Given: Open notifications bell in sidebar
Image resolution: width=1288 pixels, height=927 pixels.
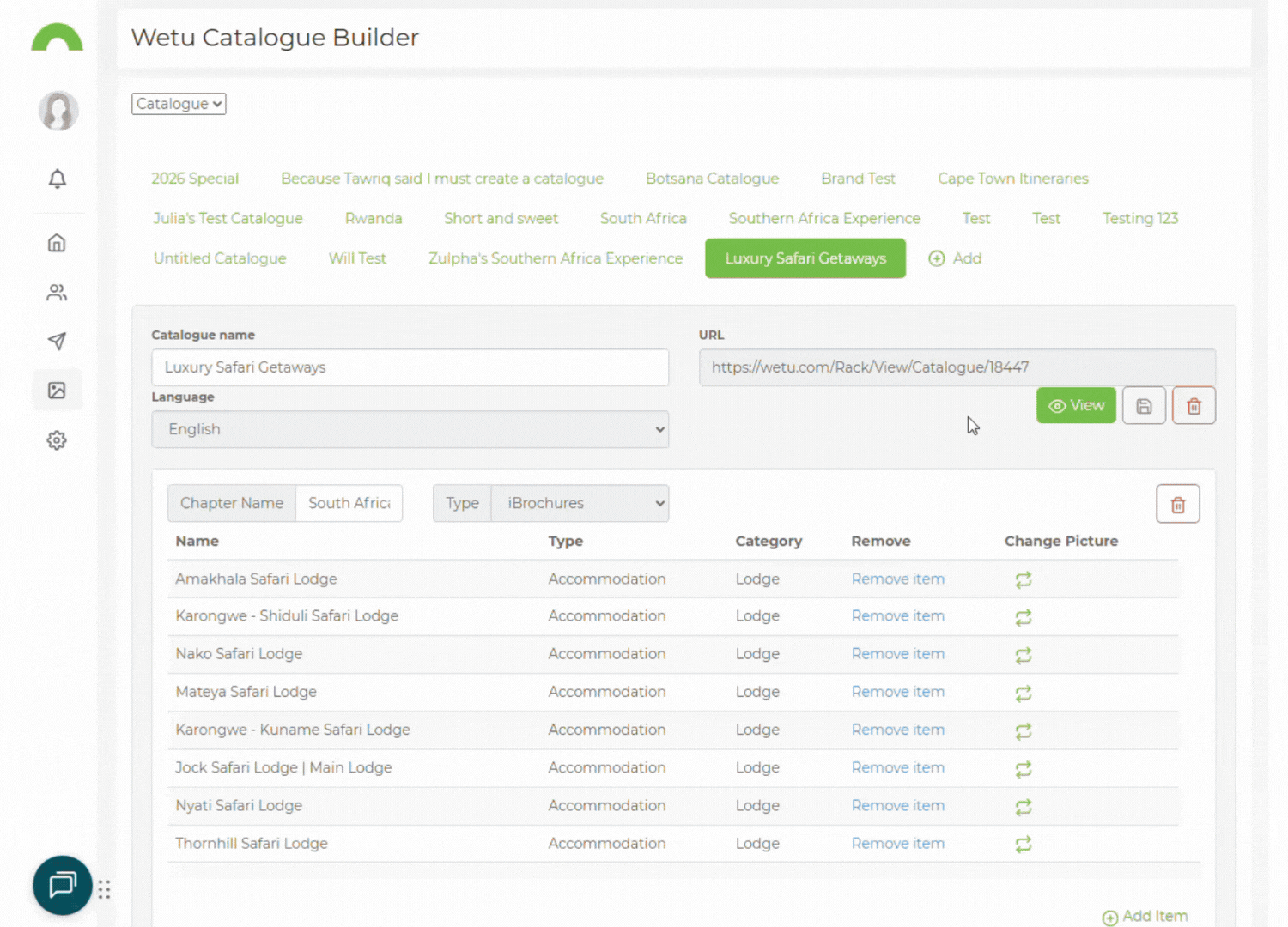Looking at the screenshot, I should click(x=57, y=179).
